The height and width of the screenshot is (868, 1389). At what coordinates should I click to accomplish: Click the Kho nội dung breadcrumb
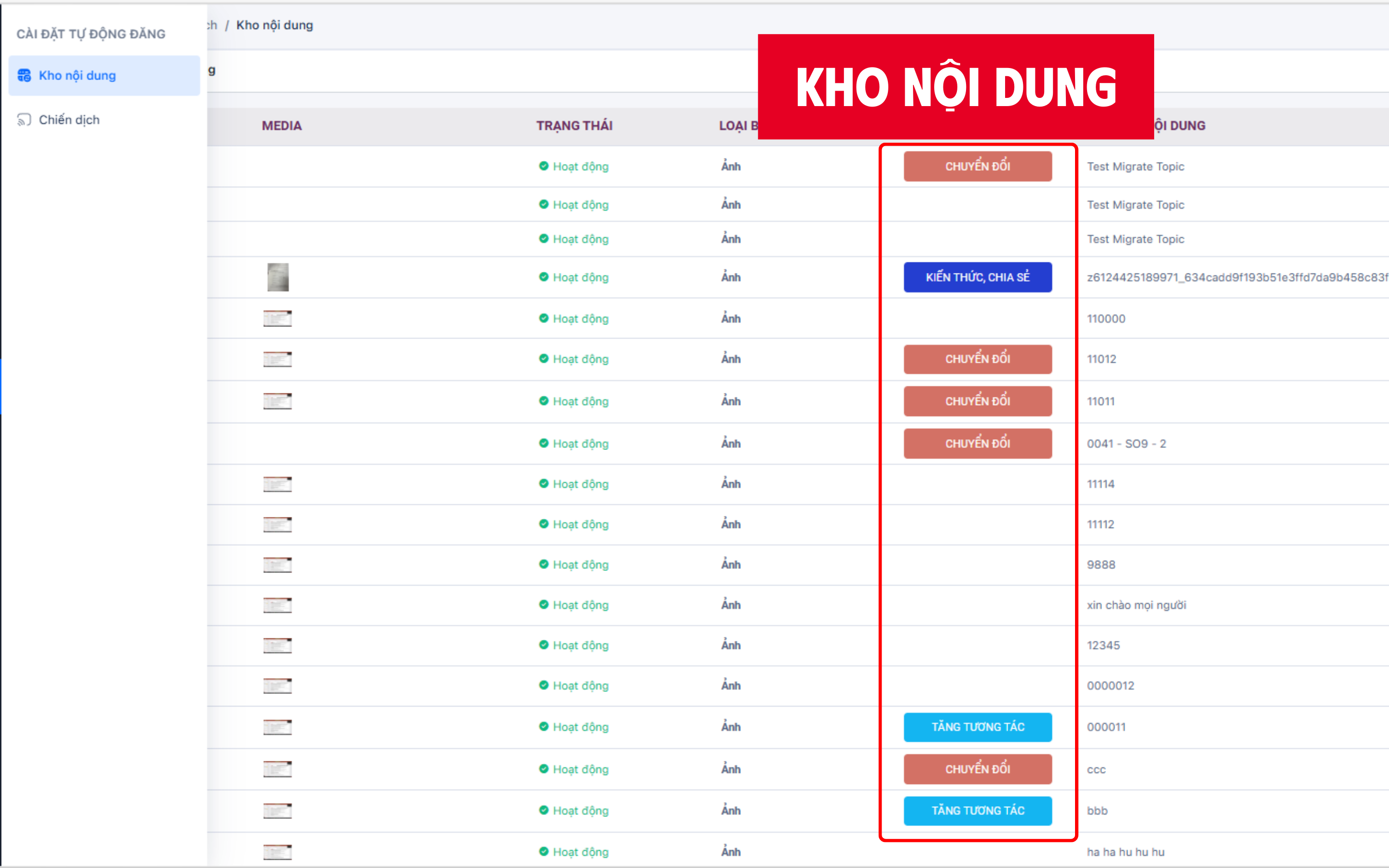[275, 25]
